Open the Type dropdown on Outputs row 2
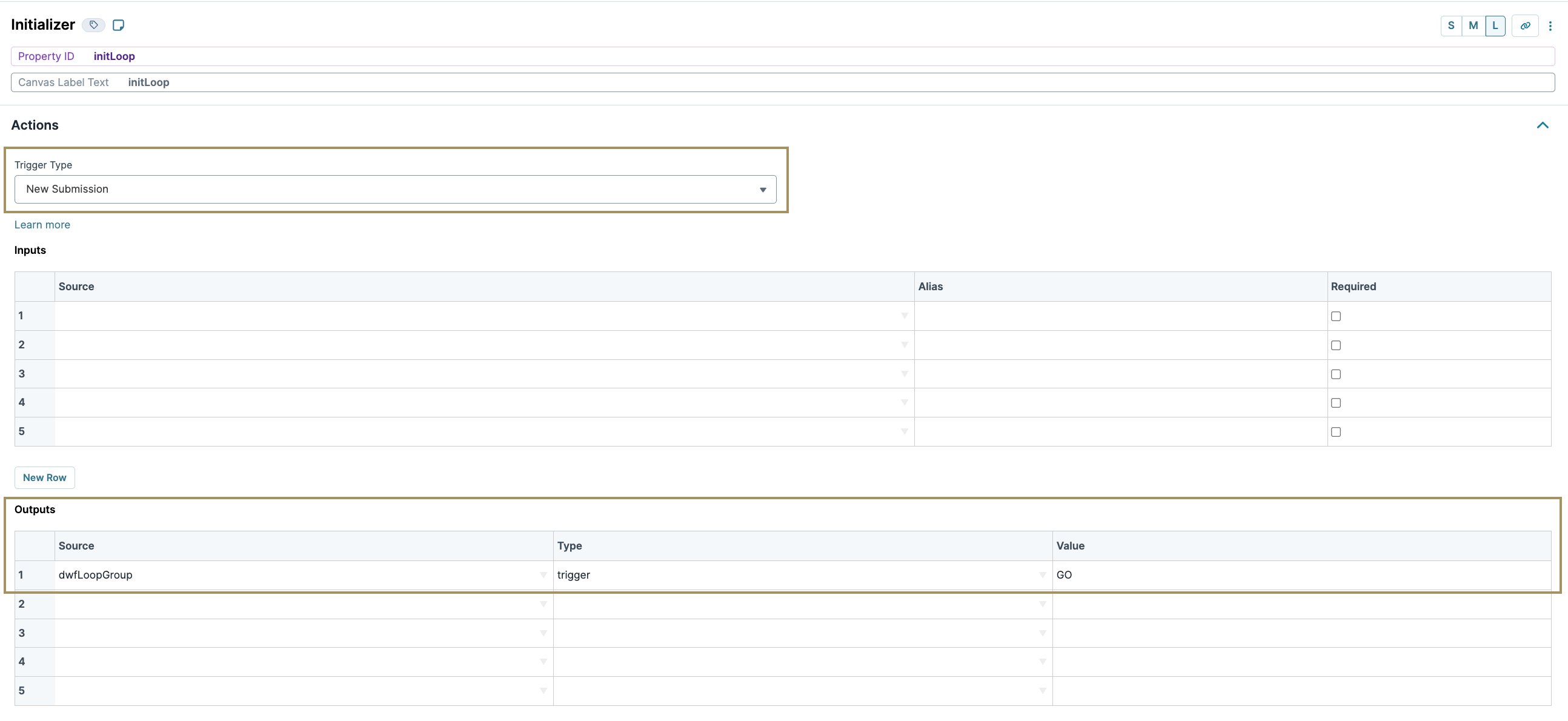Image resolution: width=1568 pixels, height=721 pixels. tap(1042, 604)
